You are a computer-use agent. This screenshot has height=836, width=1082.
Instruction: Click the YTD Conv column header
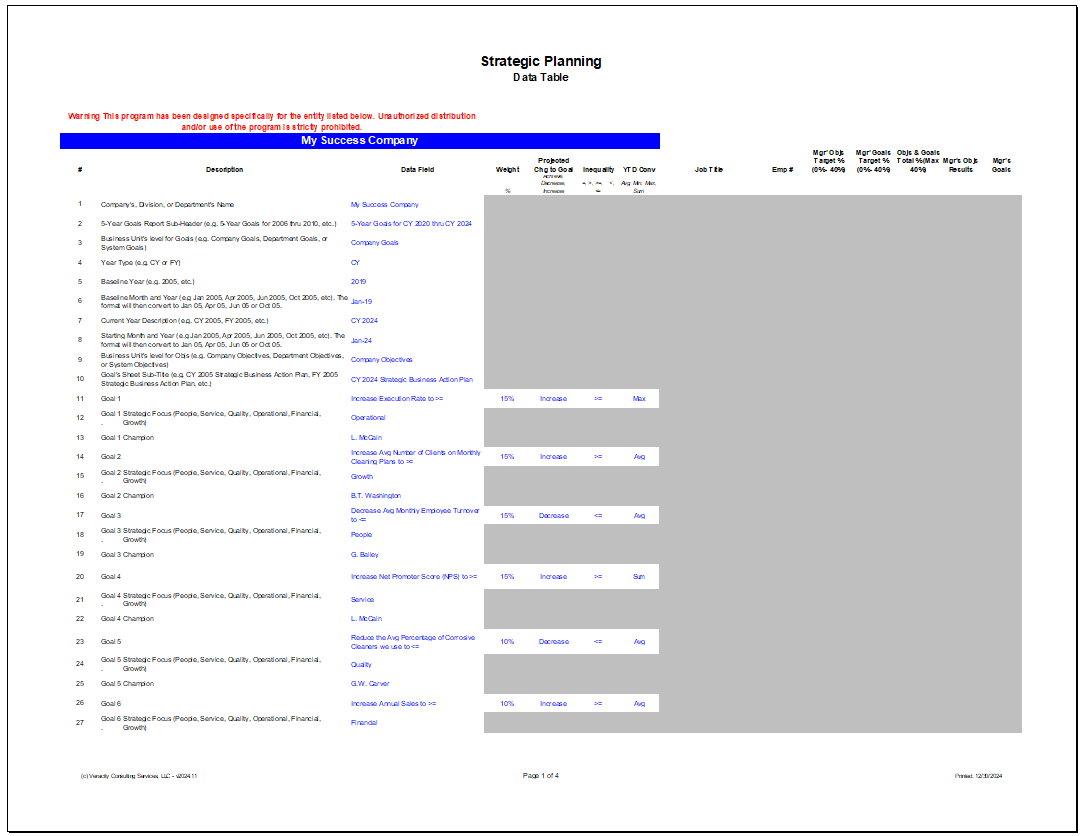pos(640,169)
